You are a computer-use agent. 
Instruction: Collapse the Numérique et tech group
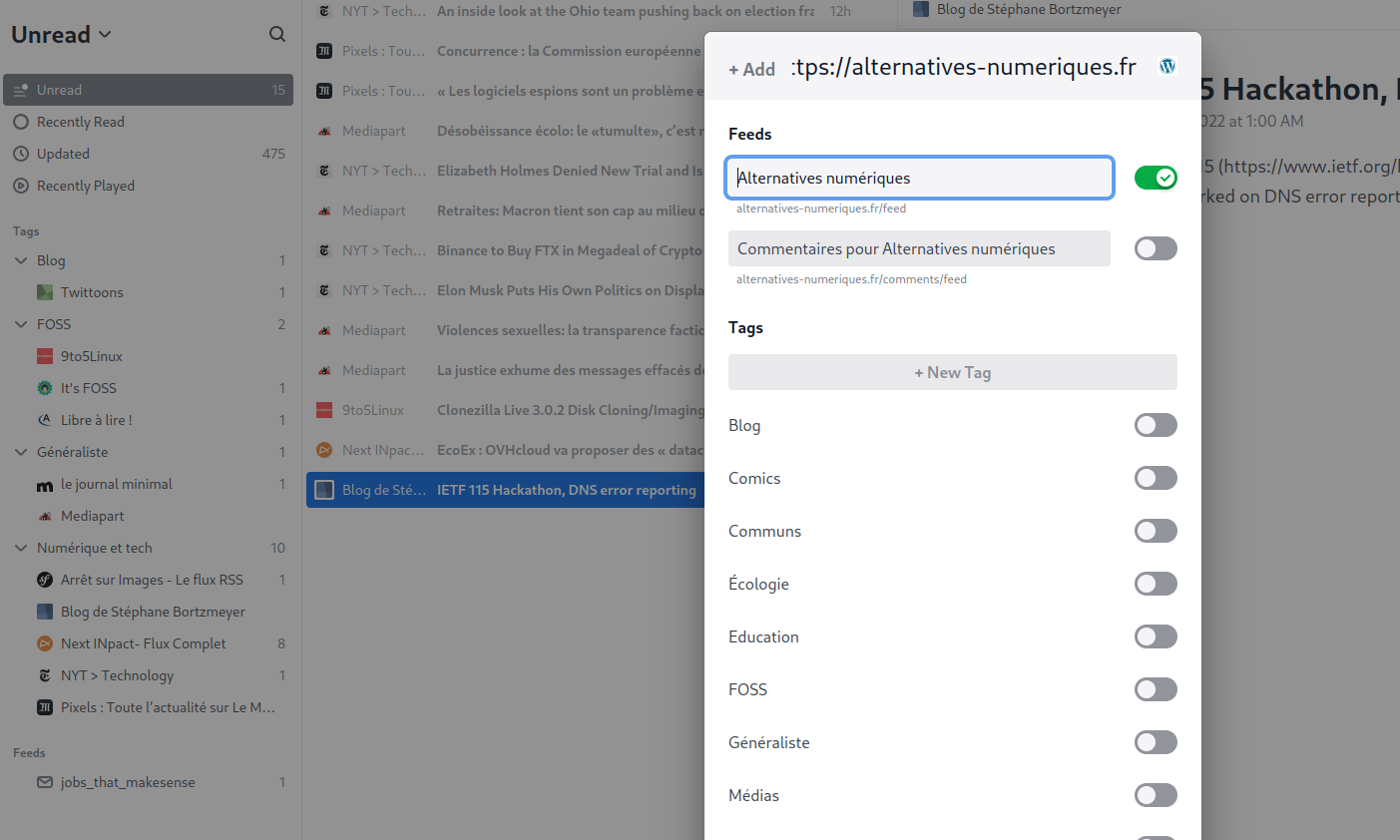(21, 548)
